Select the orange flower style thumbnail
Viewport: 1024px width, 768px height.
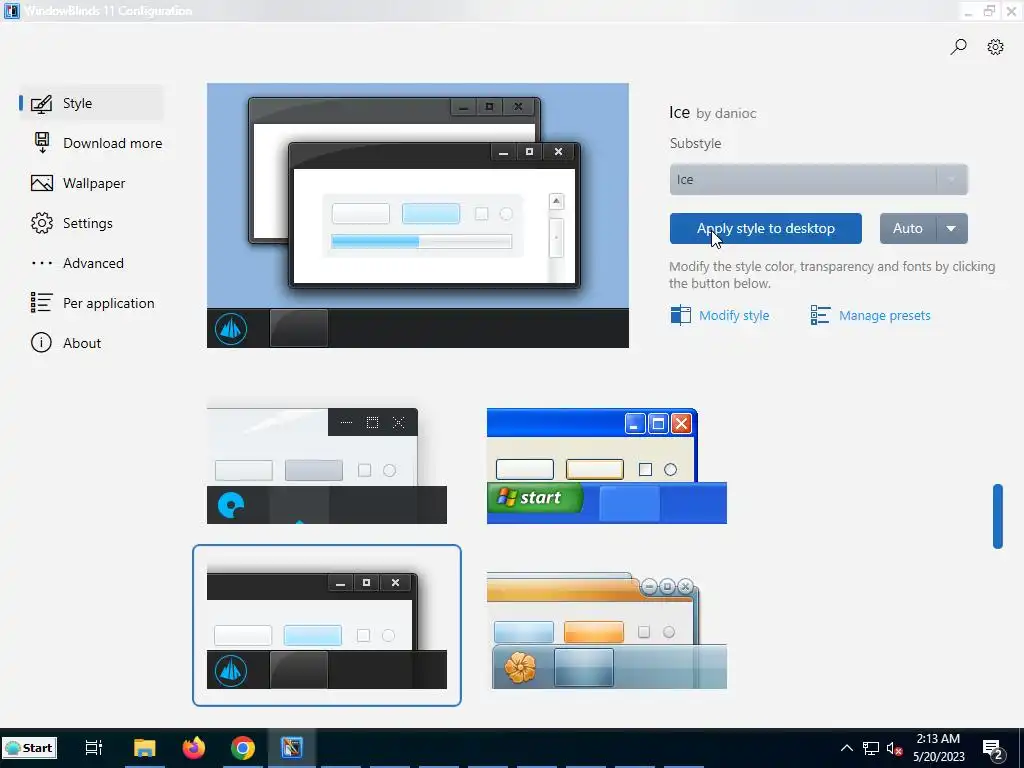pos(607,630)
